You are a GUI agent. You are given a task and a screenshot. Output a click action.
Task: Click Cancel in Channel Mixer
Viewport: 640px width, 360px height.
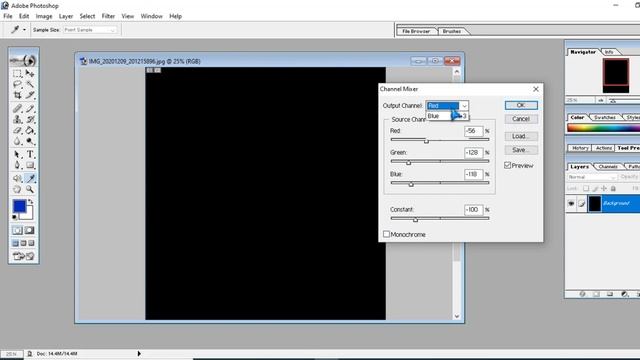click(521, 119)
